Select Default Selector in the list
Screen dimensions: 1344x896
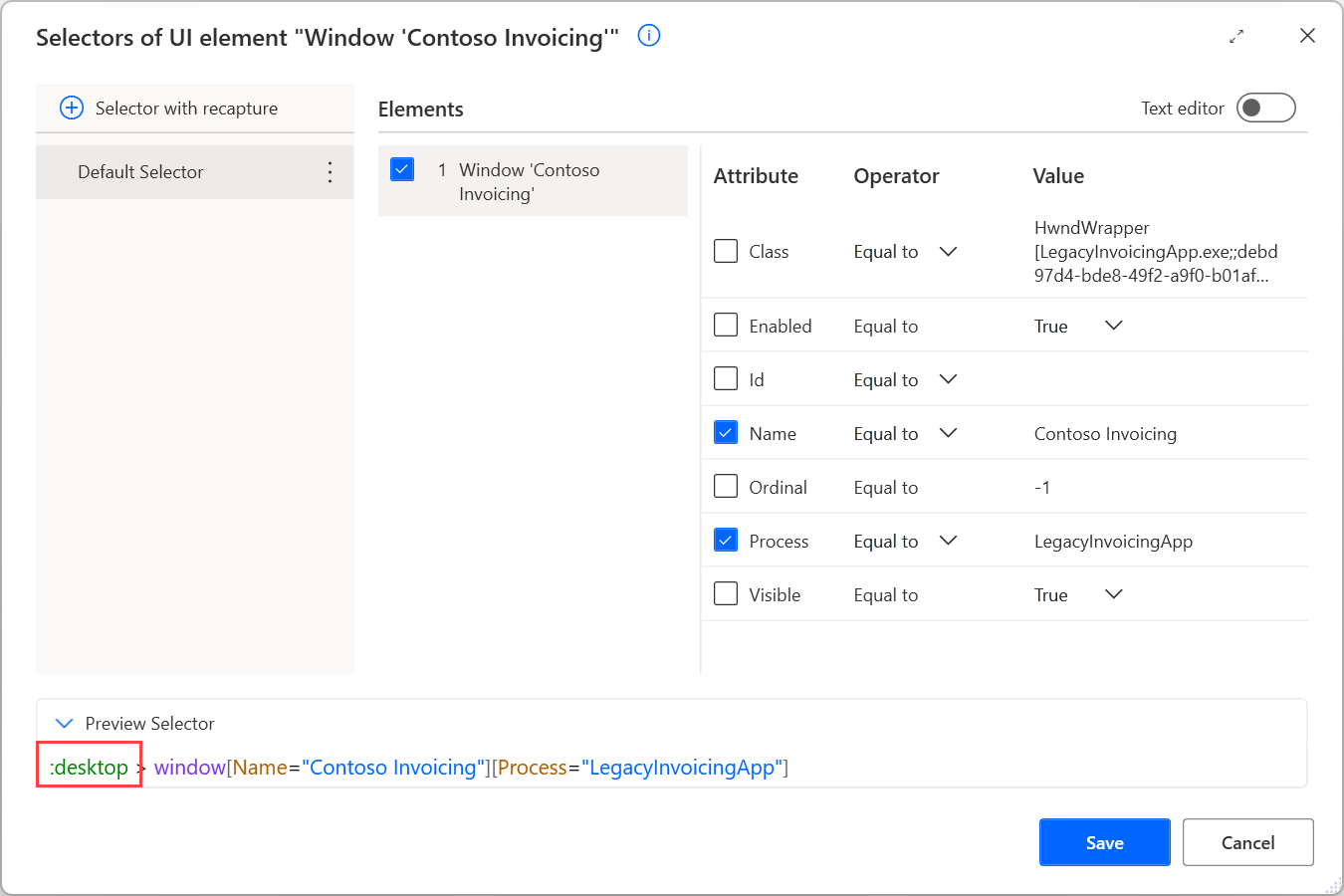point(194,172)
